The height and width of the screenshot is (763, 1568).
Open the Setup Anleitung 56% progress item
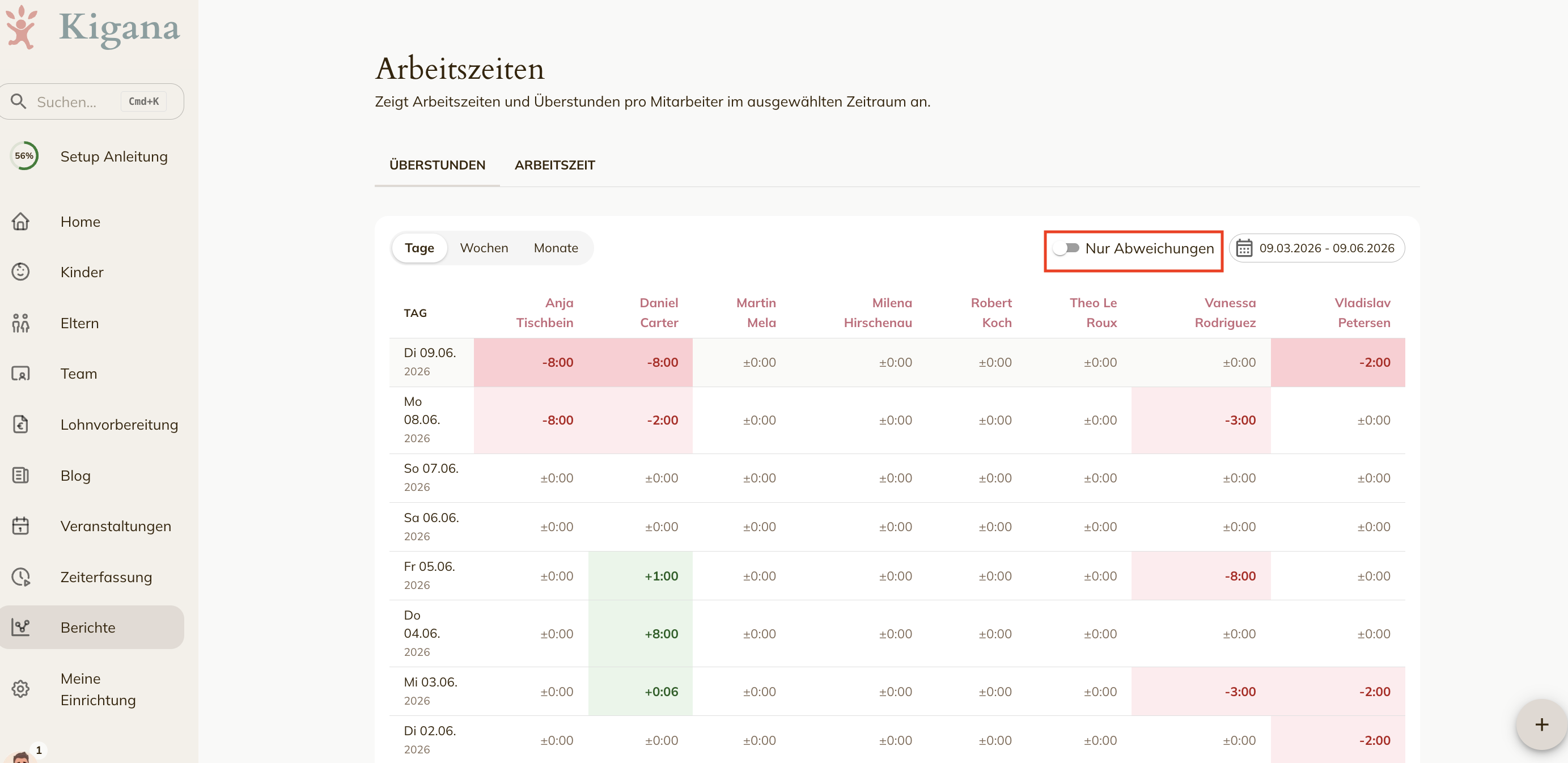pos(92,156)
